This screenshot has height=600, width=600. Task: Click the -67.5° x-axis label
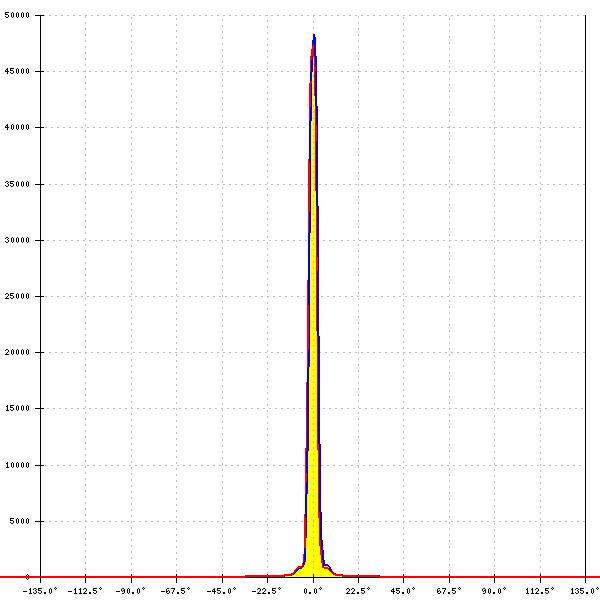(176, 591)
